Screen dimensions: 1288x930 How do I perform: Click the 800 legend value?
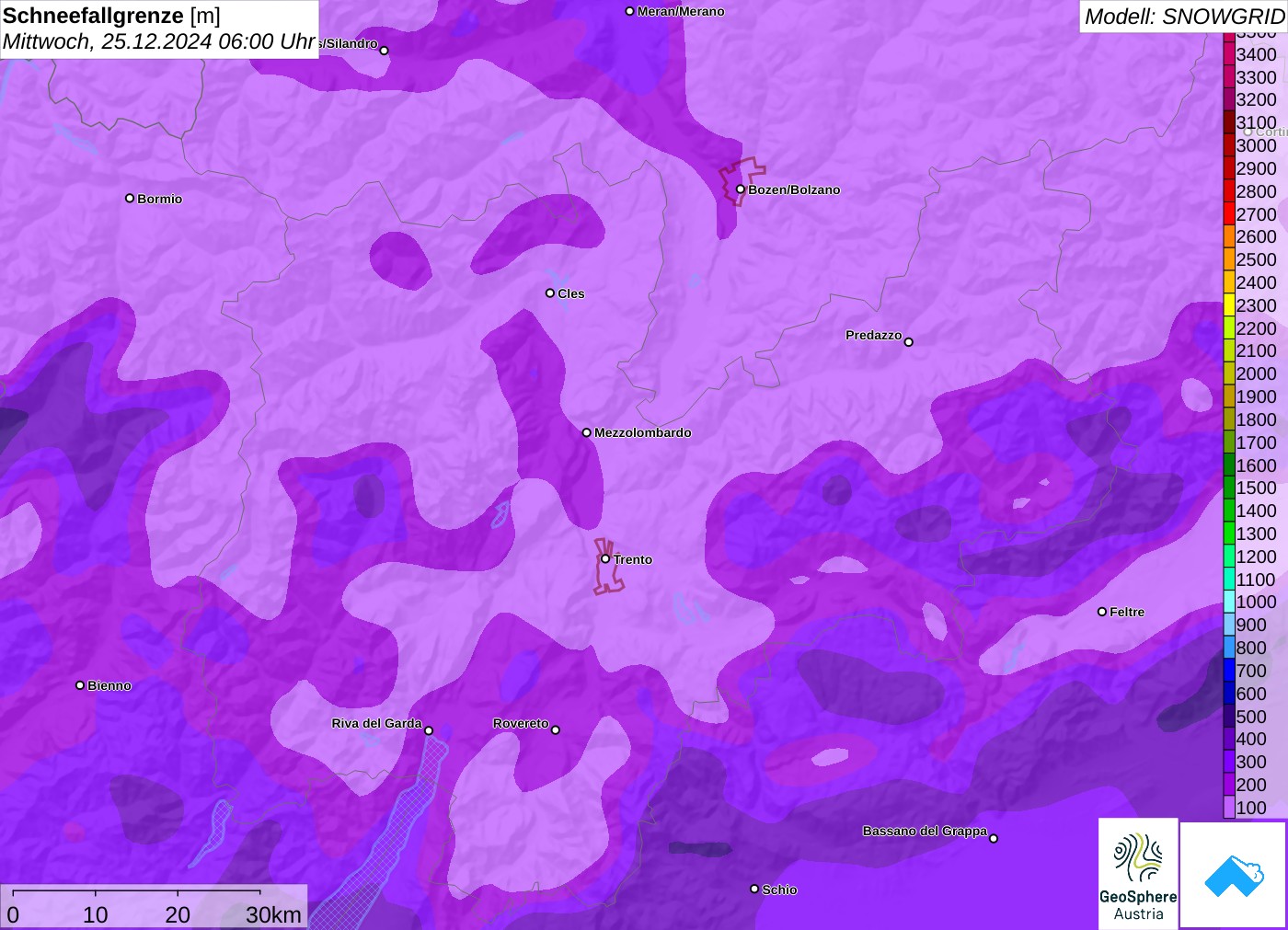[x=1251, y=648]
